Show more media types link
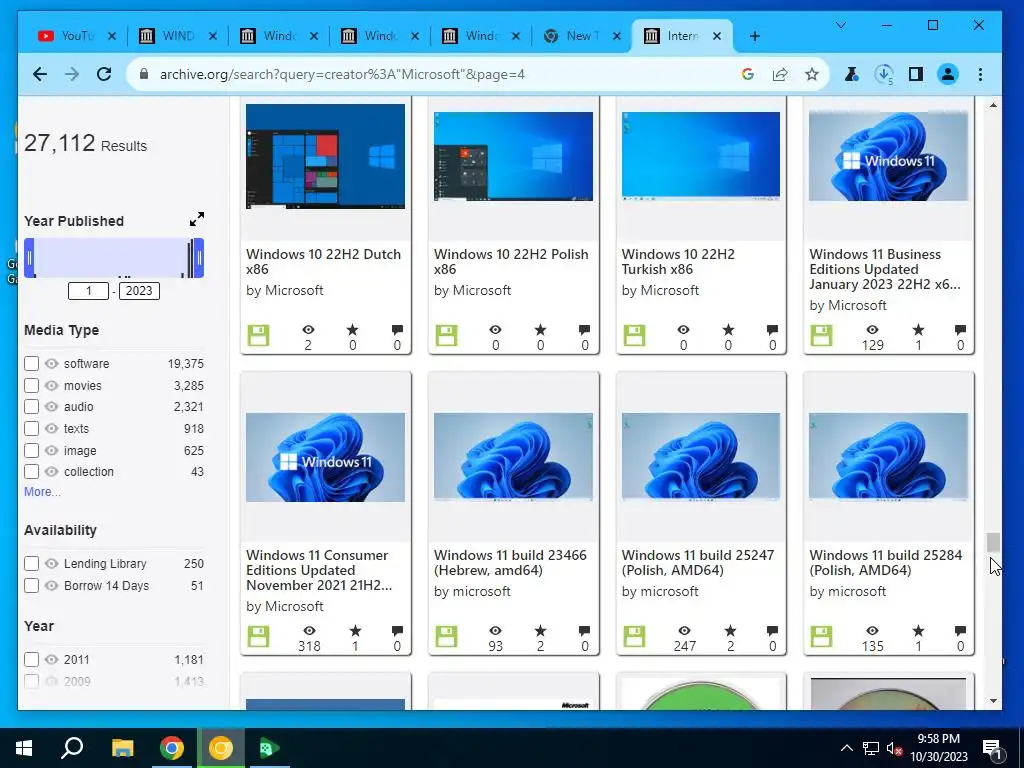Viewport: 1024px width, 768px height. (42, 492)
